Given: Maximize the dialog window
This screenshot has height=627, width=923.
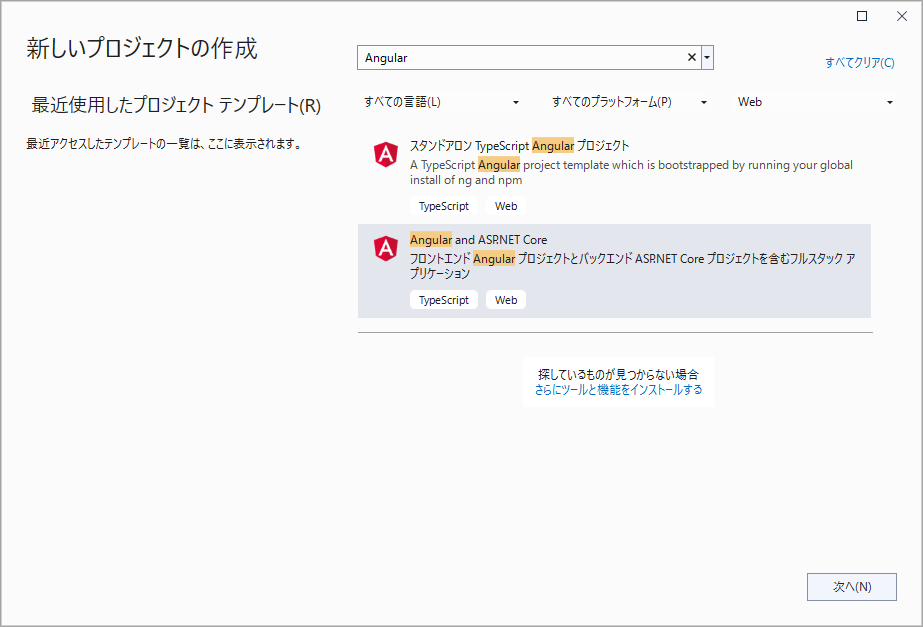Looking at the screenshot, I should (x=862, y=16).
